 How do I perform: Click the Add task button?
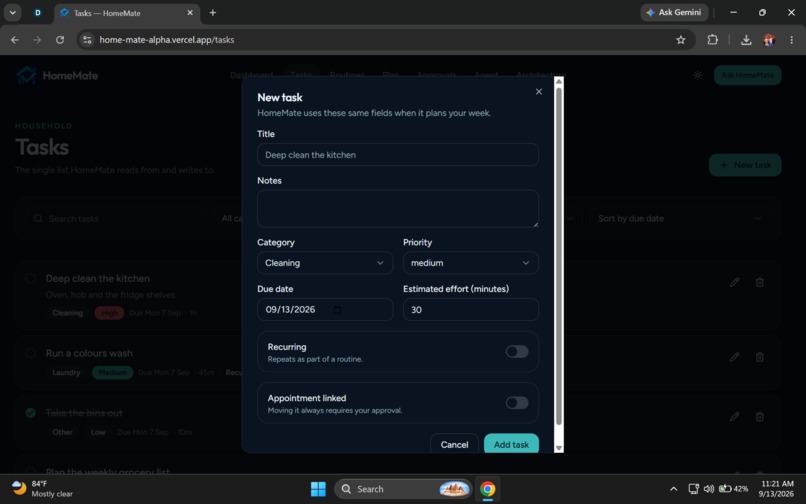(511, 444)
